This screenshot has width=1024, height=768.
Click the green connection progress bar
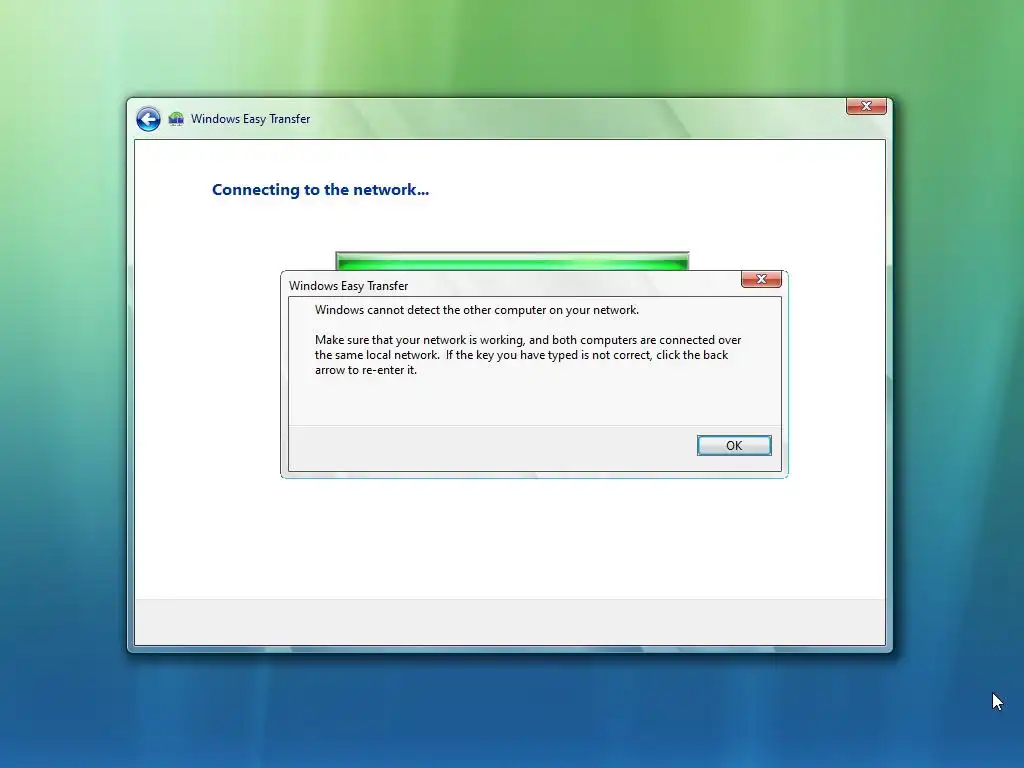click(x=512, y=261)
